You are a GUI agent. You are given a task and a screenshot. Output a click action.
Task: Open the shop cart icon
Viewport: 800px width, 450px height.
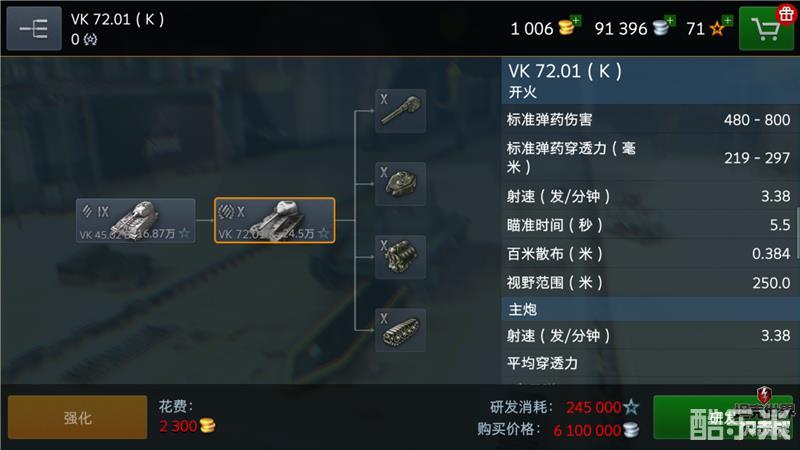[766, 29]
